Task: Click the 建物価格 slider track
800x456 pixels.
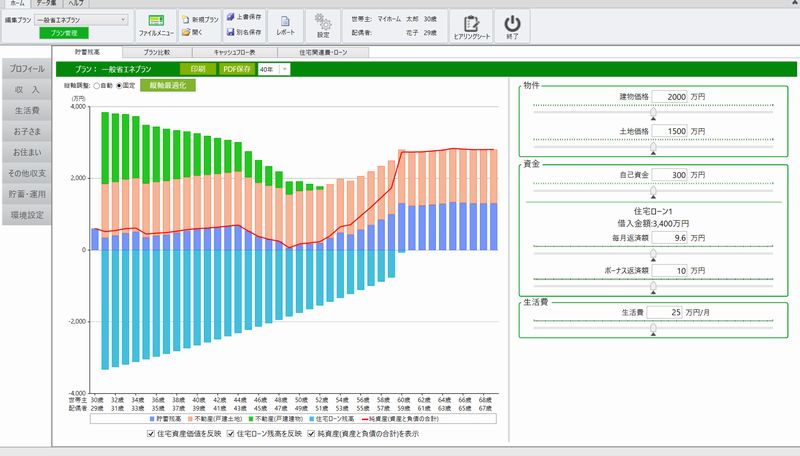Action: [653, 110]
